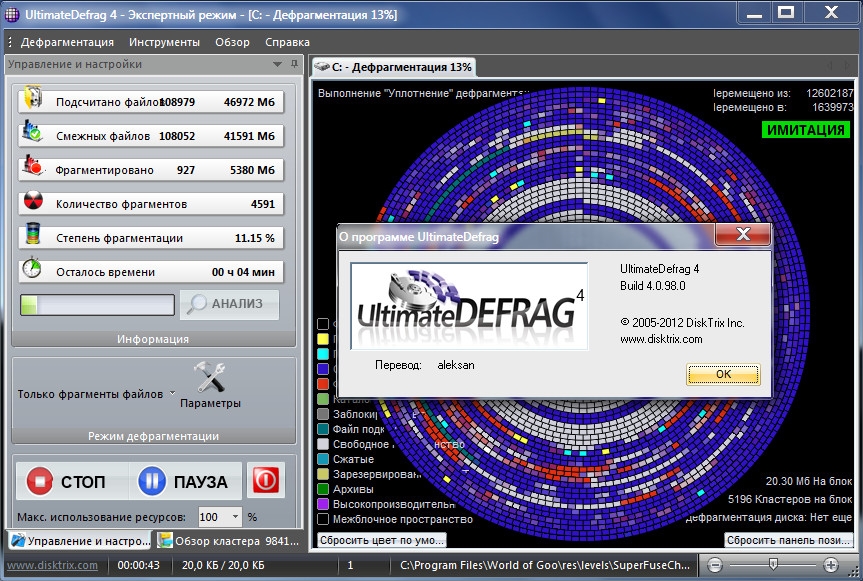Click the ПАУЗА button
Viewport: 863px width, 581px height.
(x=185, y=481)
